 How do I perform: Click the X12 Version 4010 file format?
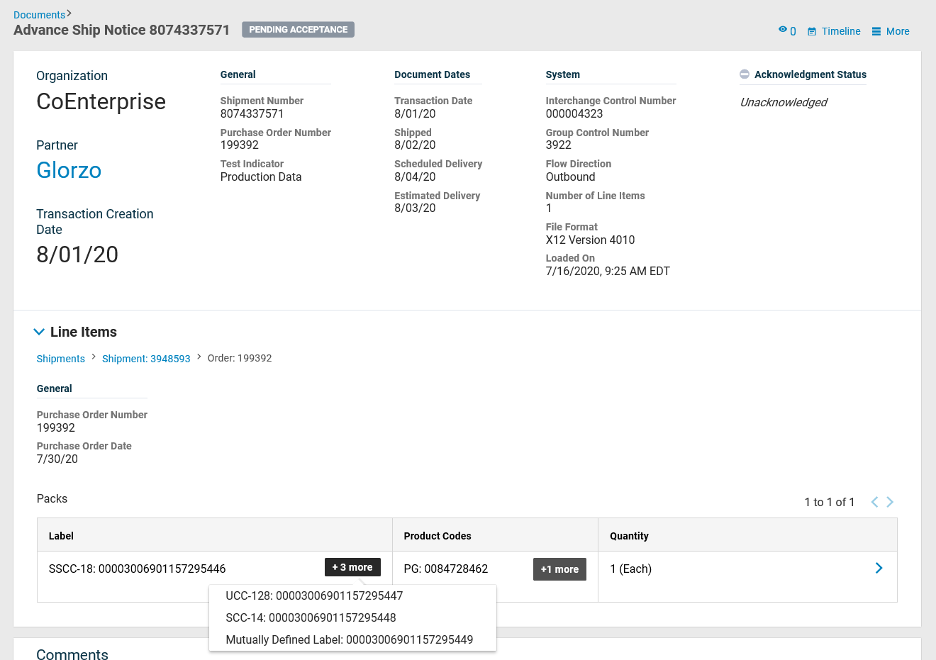[590, 240]
